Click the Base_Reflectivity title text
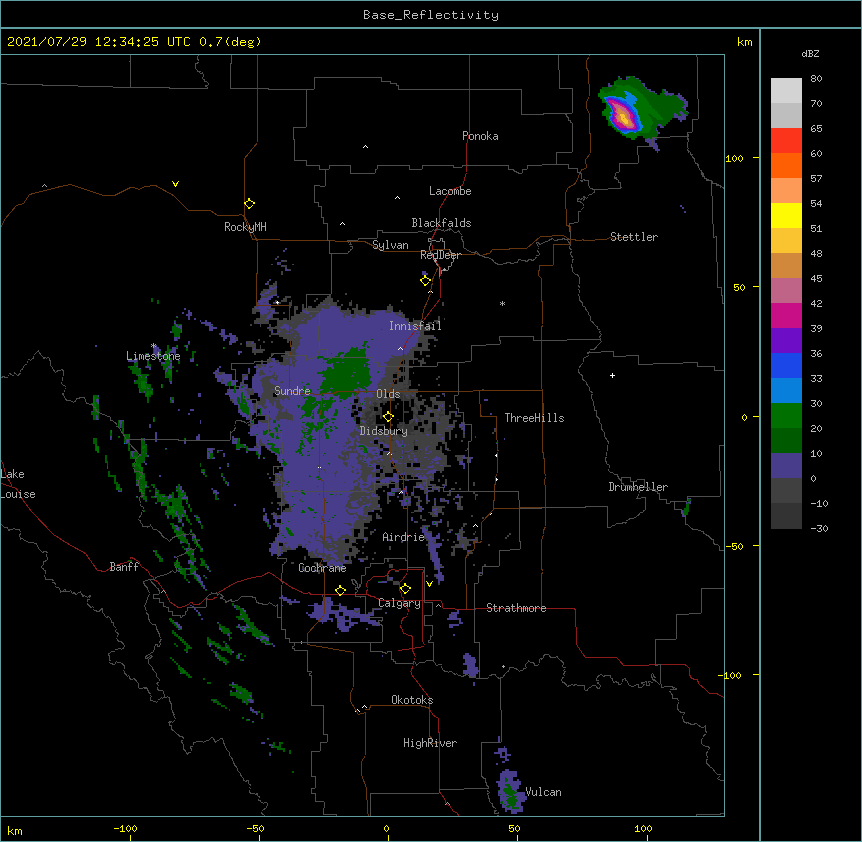 pos(431,15)
